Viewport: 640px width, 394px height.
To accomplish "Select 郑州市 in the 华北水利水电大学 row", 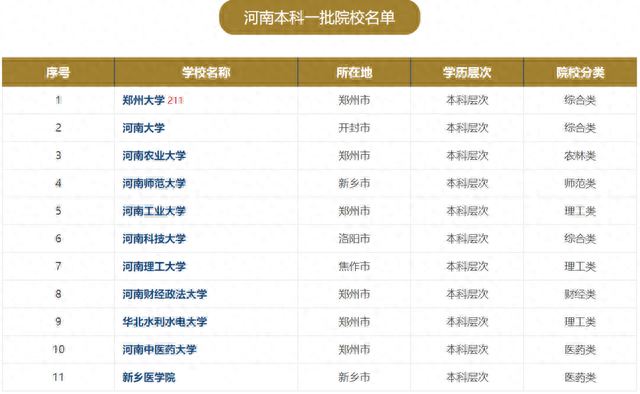I will click(x=354, y=322).
